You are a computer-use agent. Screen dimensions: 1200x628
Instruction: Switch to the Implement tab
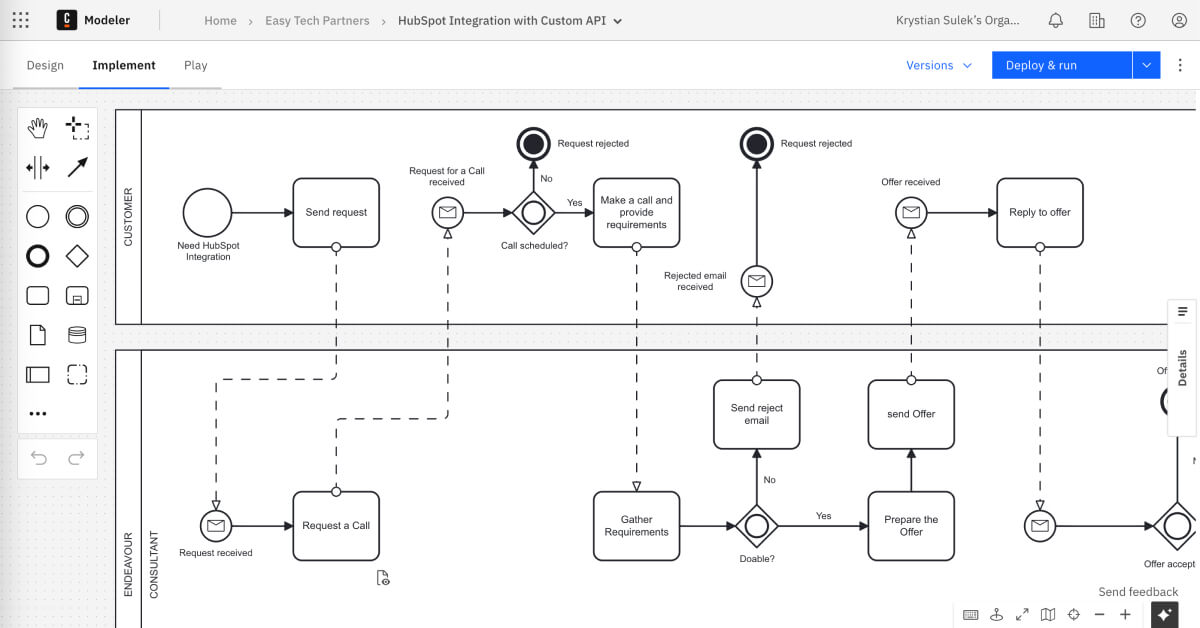click(124, 65)
